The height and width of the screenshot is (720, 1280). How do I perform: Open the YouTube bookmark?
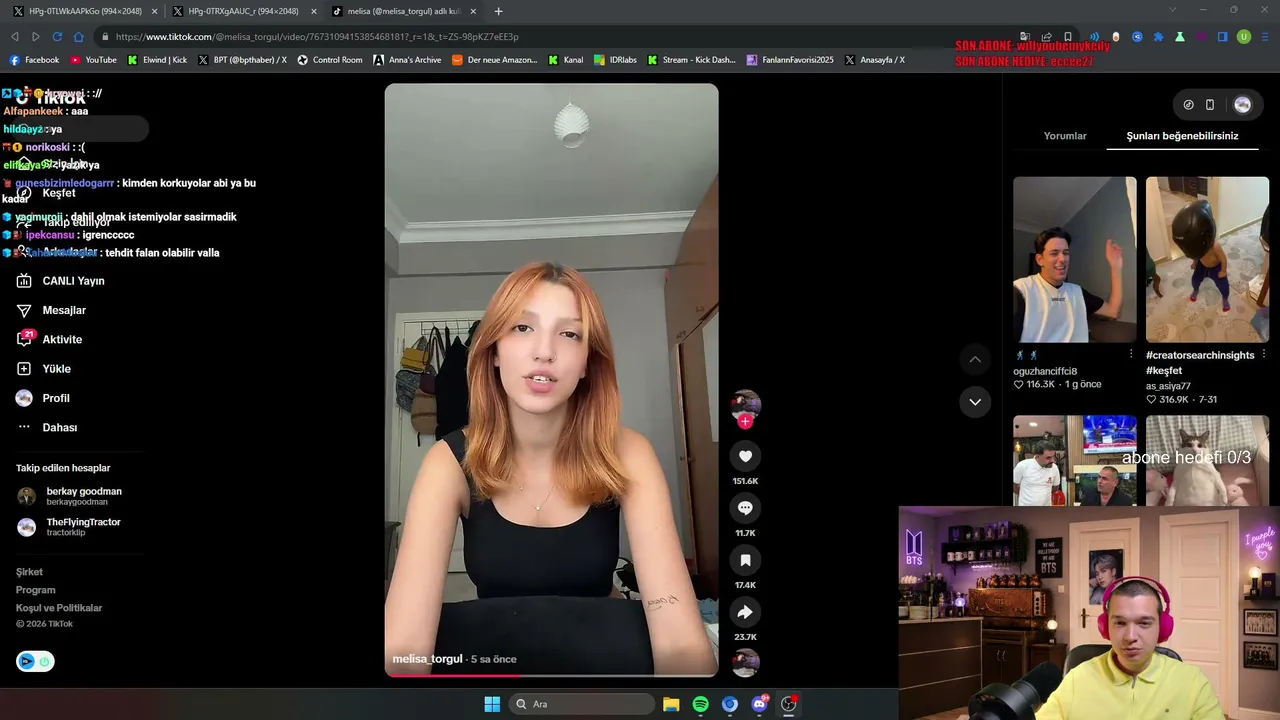[93, 60]
